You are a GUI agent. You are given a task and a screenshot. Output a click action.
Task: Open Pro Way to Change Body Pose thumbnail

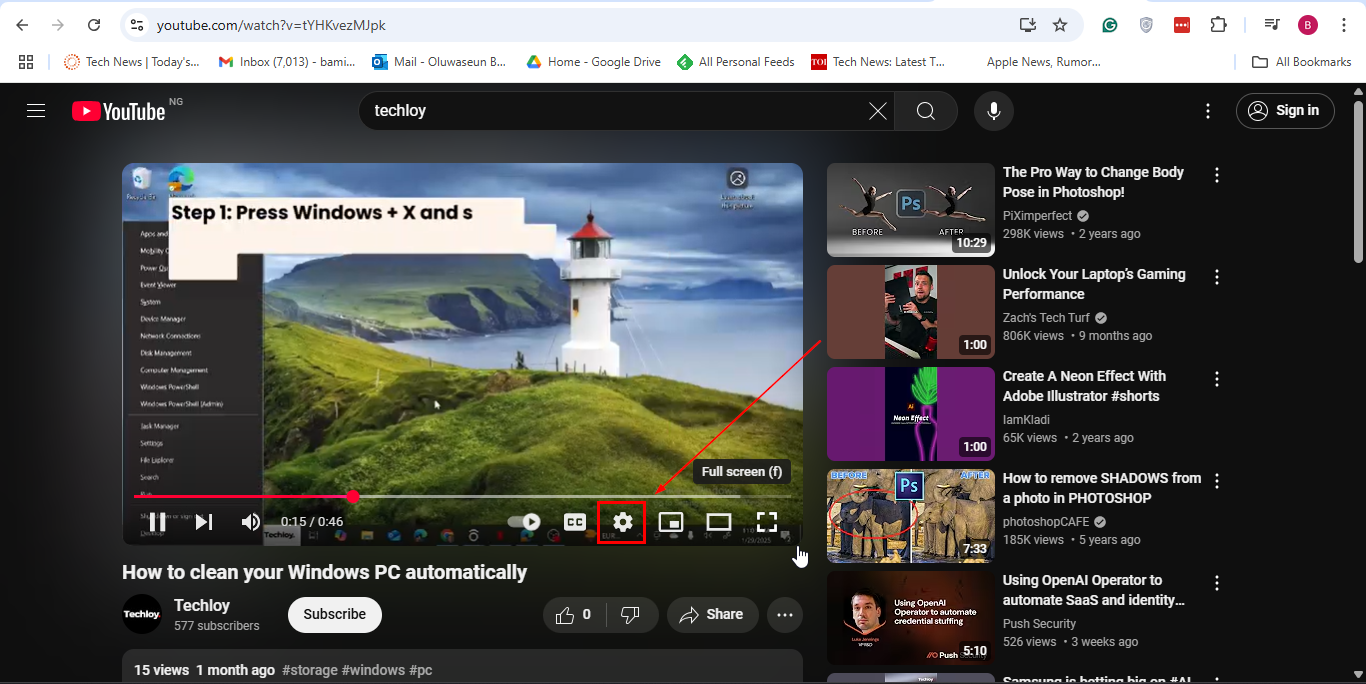(x=911, y=210)
